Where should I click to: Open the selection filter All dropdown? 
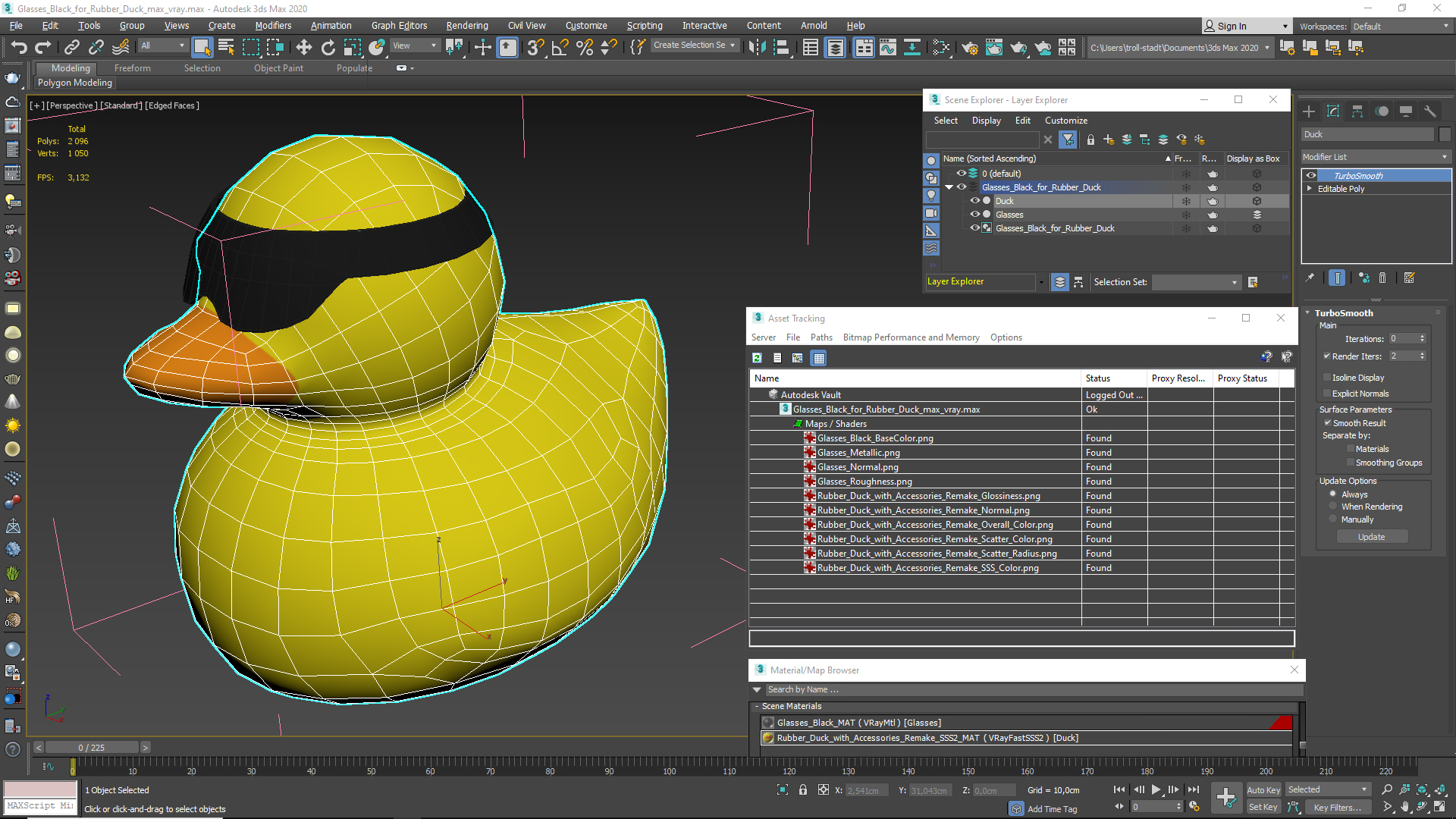163,45
